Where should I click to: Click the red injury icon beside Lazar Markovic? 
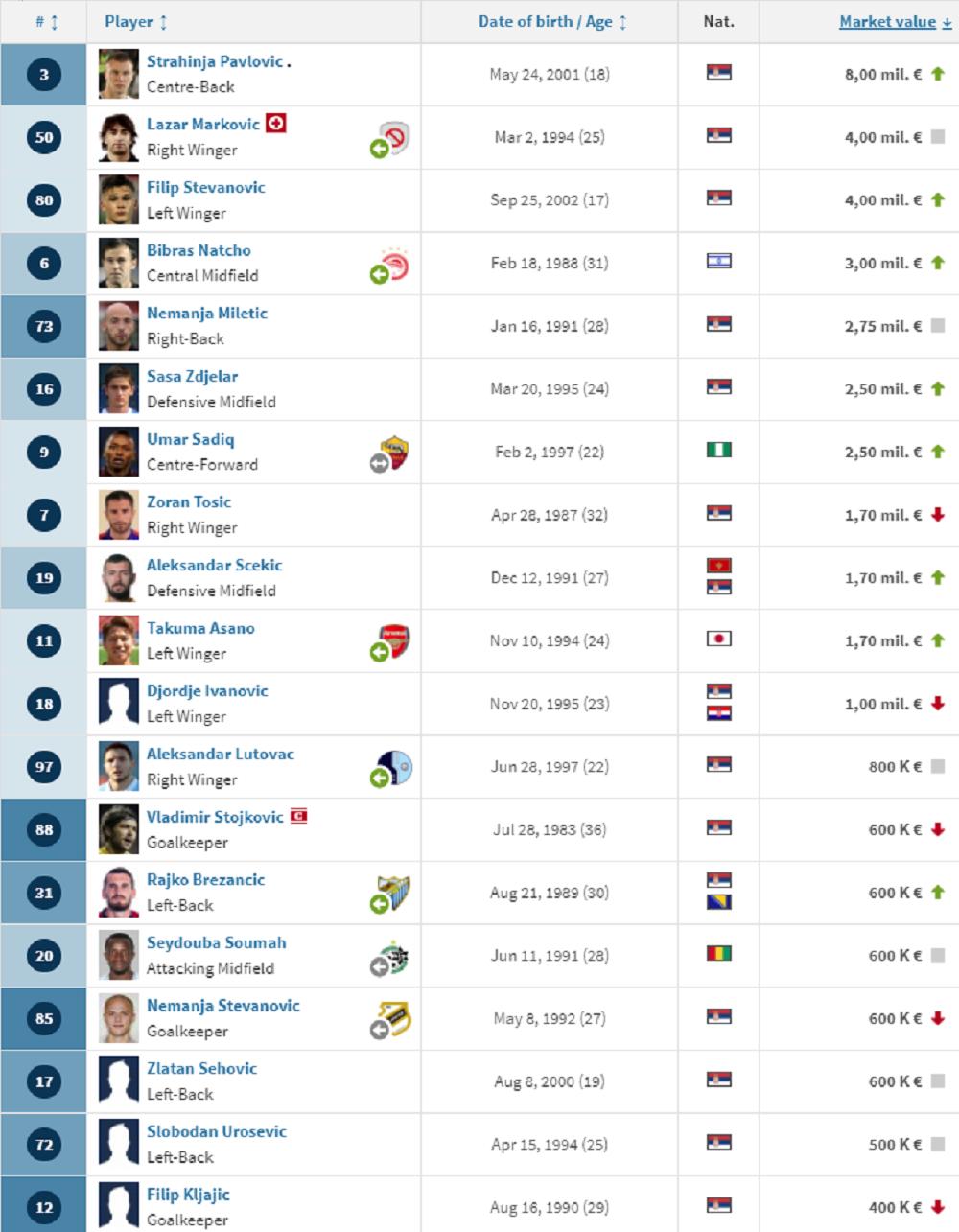tap(275, 124)
